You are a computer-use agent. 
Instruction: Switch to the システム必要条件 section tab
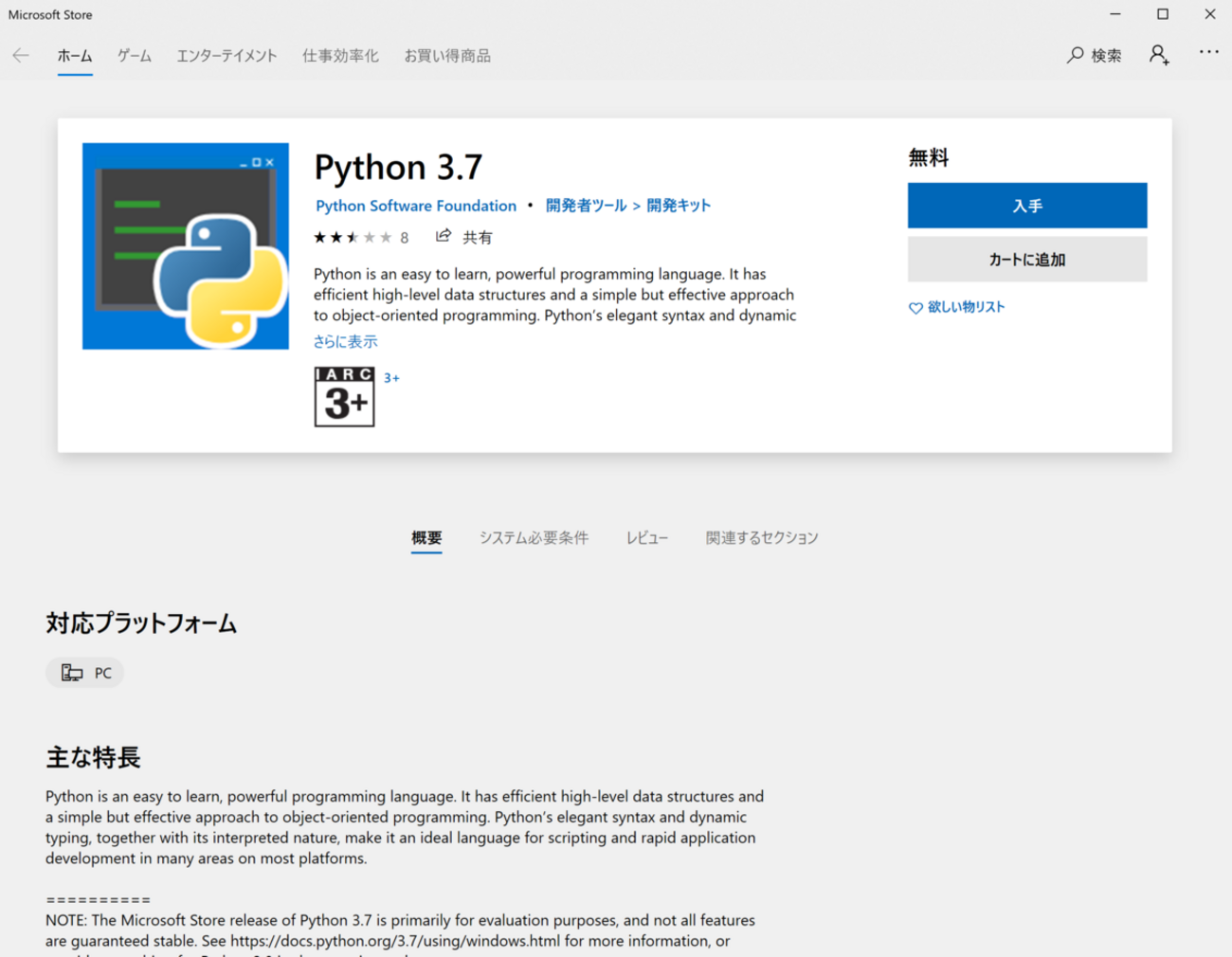[534, 538]
